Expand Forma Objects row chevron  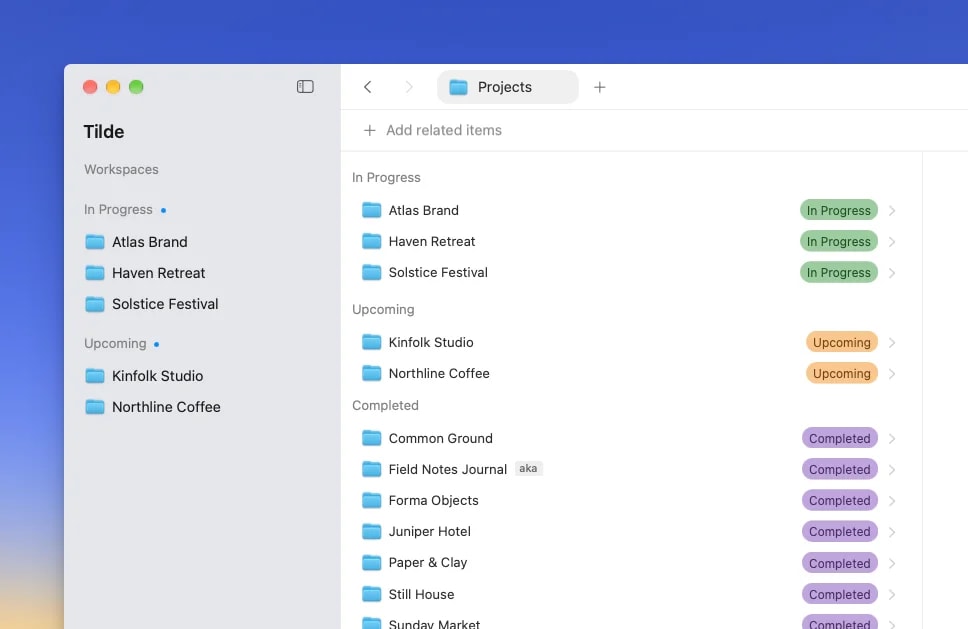coord(892,501)
